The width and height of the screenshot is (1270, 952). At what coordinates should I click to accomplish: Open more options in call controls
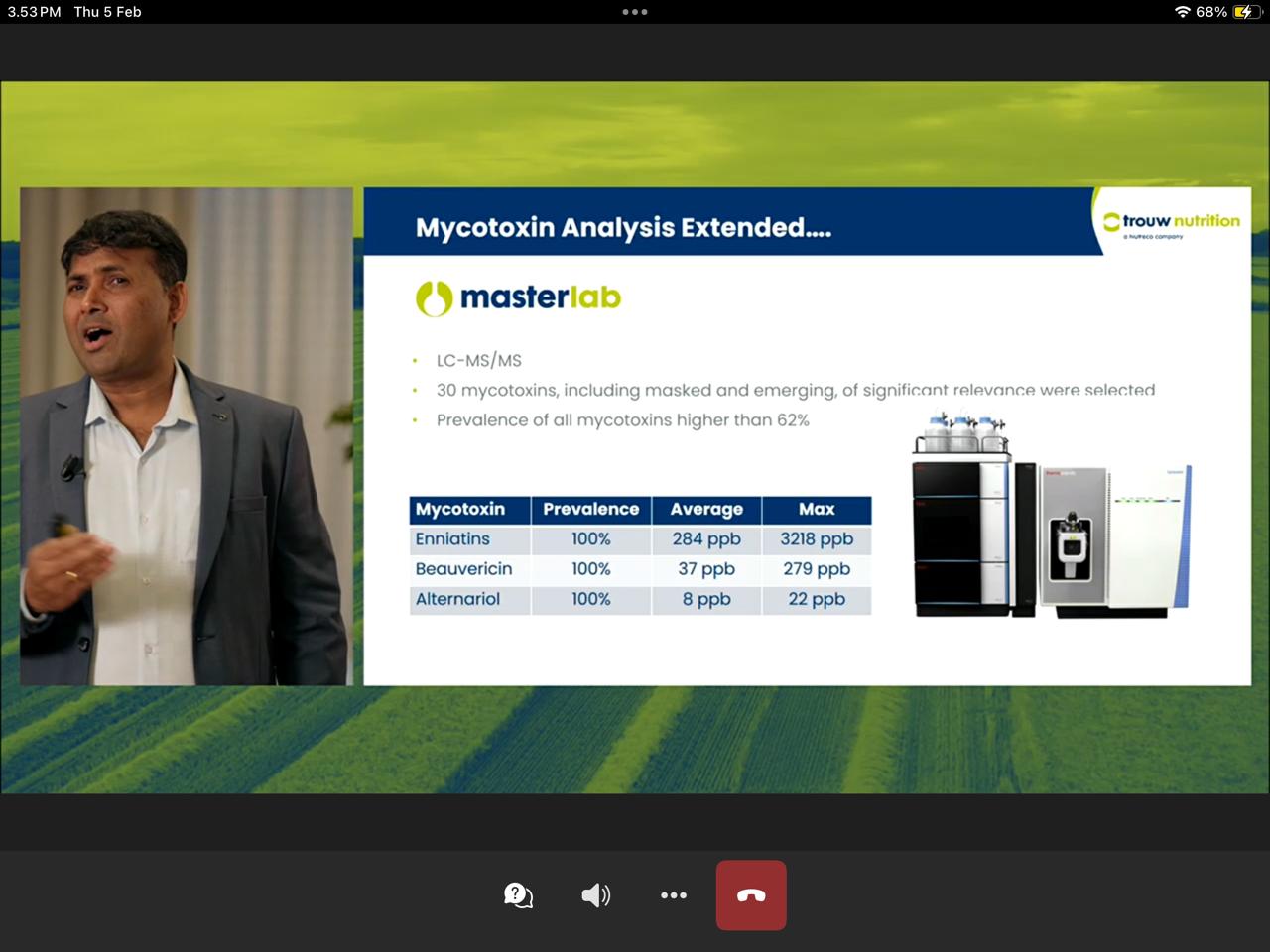coord(674,895)
